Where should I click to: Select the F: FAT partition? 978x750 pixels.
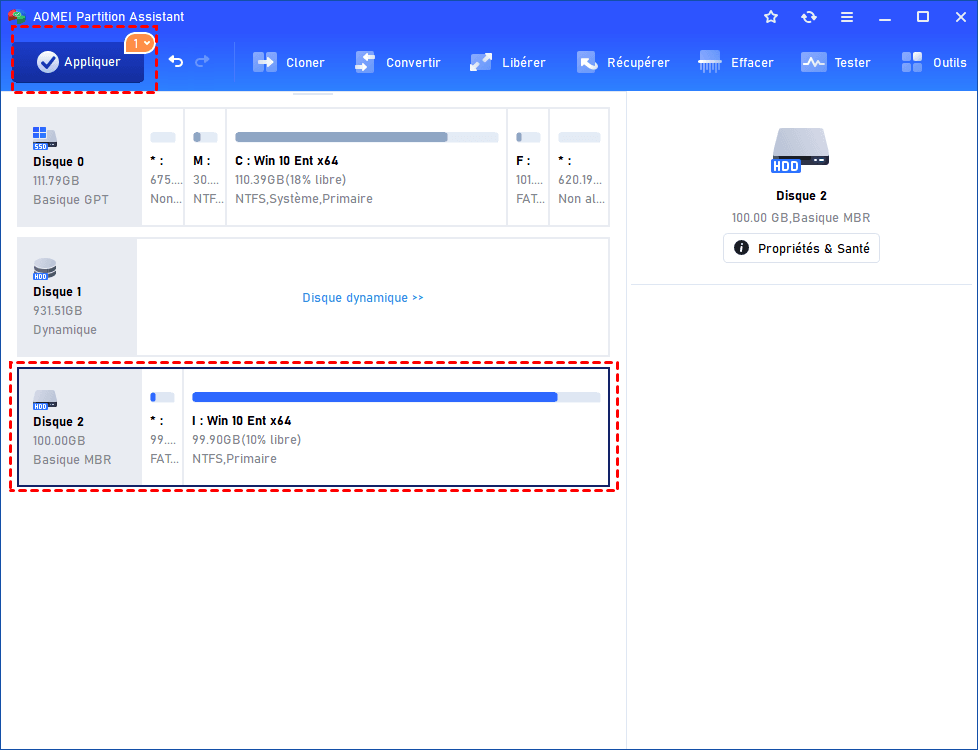(528, 167)
